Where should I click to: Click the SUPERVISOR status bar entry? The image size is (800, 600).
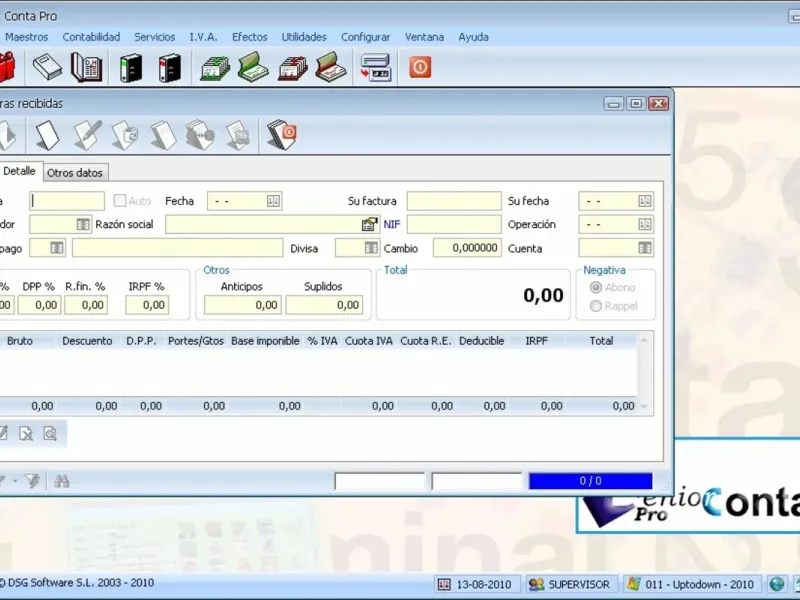572,584
